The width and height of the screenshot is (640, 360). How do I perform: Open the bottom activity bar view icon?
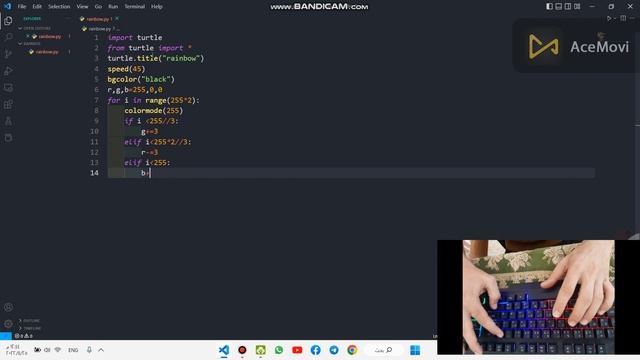[x=8, y=138]
